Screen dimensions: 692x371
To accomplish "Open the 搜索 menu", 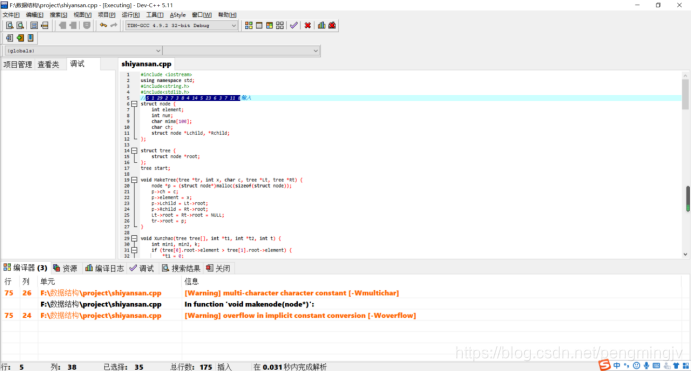I will click(58, 15).
